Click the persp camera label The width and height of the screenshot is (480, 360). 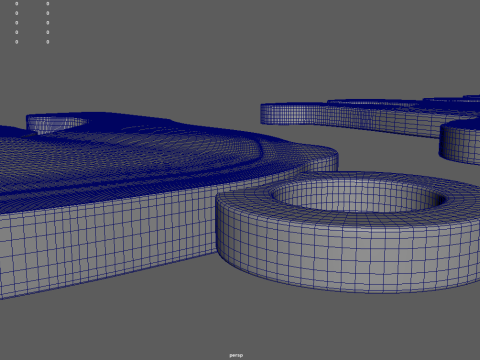coord(236,355)
